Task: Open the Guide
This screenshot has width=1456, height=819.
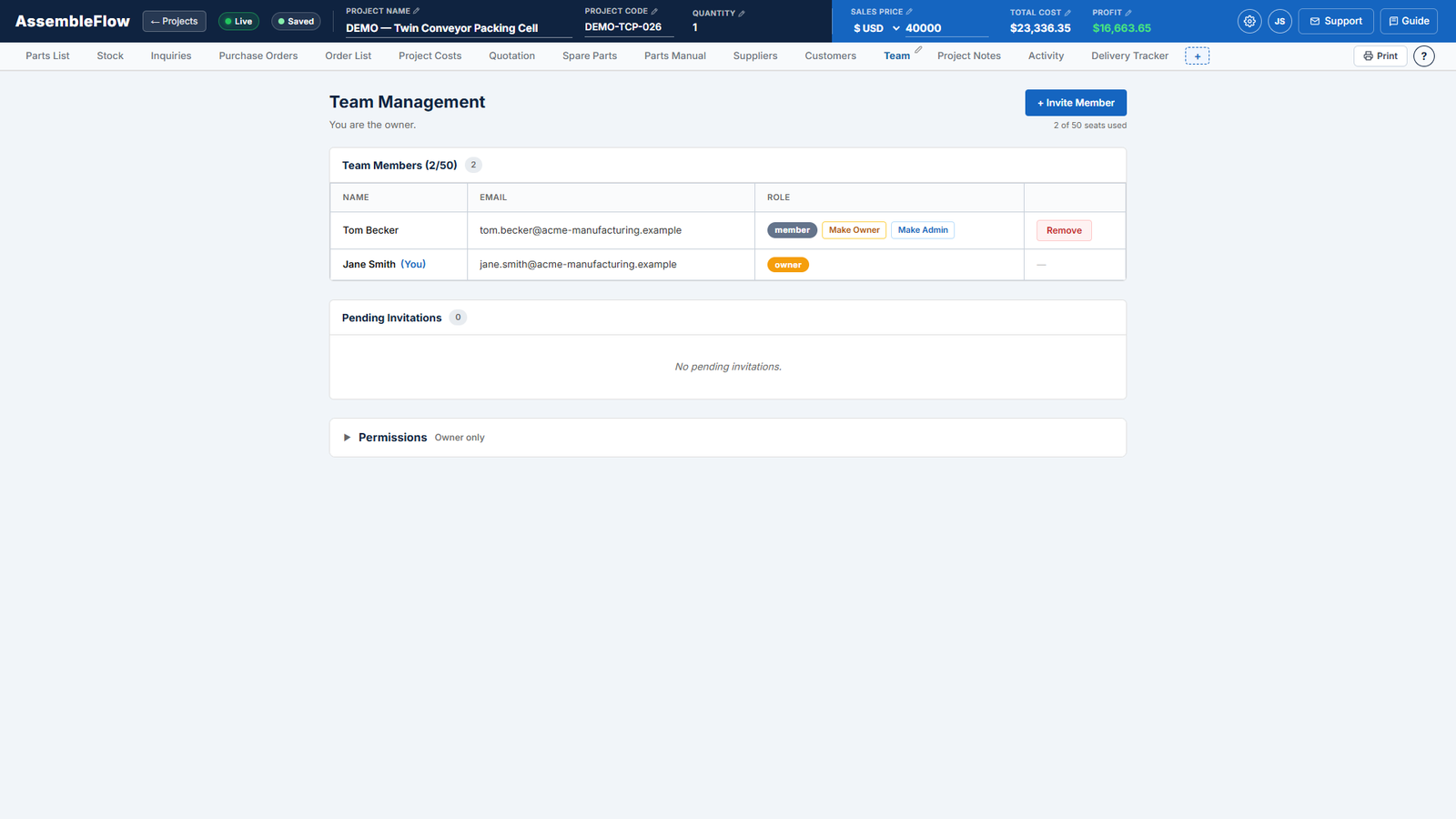Action: click(x=1409, y=21)
